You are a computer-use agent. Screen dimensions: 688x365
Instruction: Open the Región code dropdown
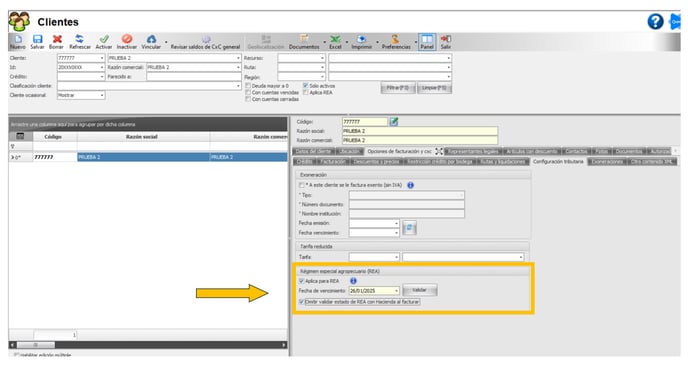[322, 77]
